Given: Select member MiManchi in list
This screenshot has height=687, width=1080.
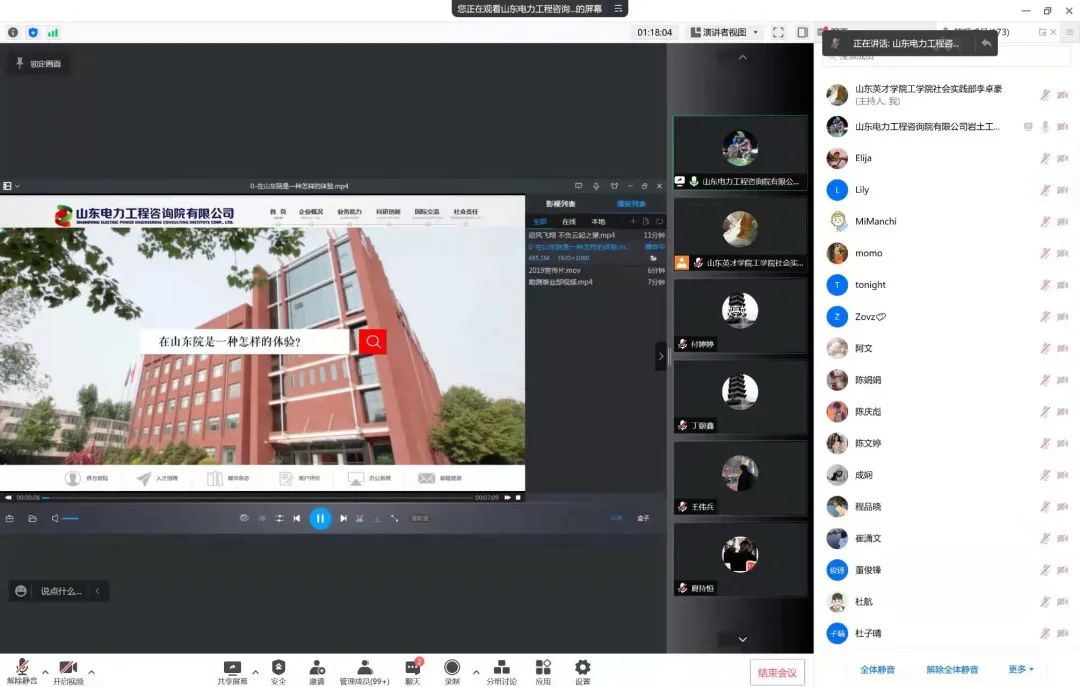Looking at the screenshot, I should 948,221.
